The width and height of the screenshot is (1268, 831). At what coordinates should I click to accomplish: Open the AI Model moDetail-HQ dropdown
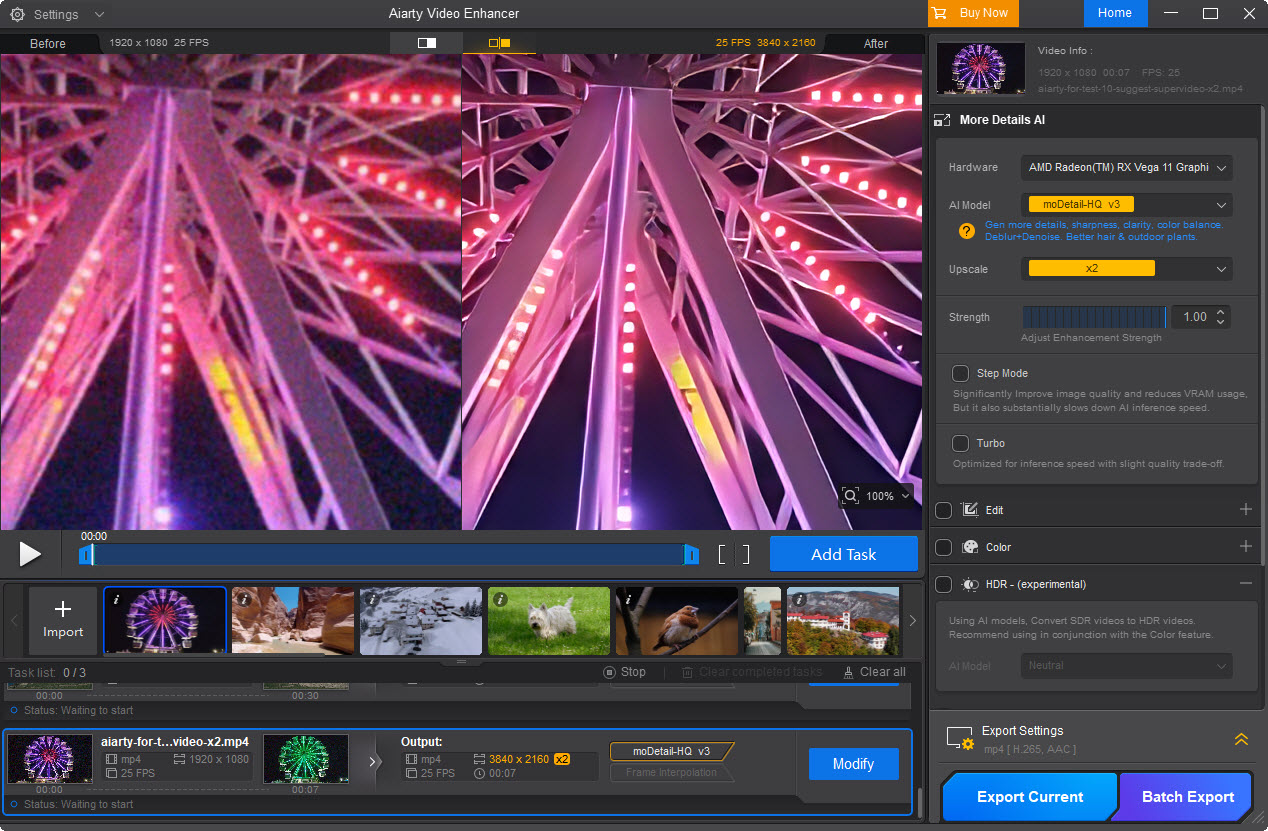pyautogui.click(x=1126, y=205)
